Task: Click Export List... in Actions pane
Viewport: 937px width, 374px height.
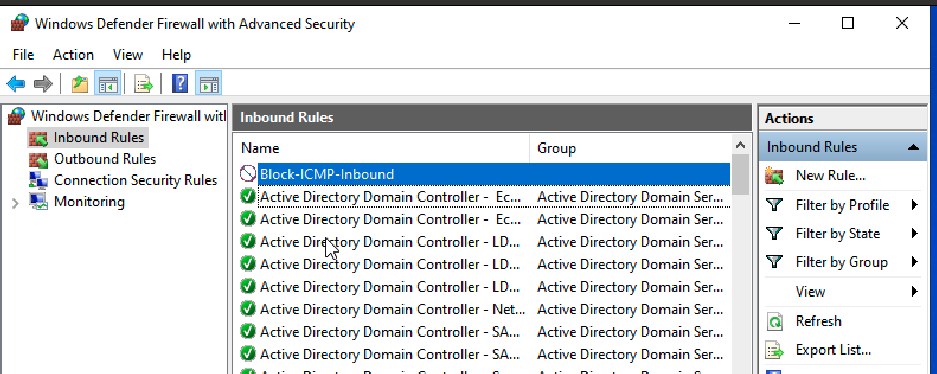Action: (x=833, y=350)
